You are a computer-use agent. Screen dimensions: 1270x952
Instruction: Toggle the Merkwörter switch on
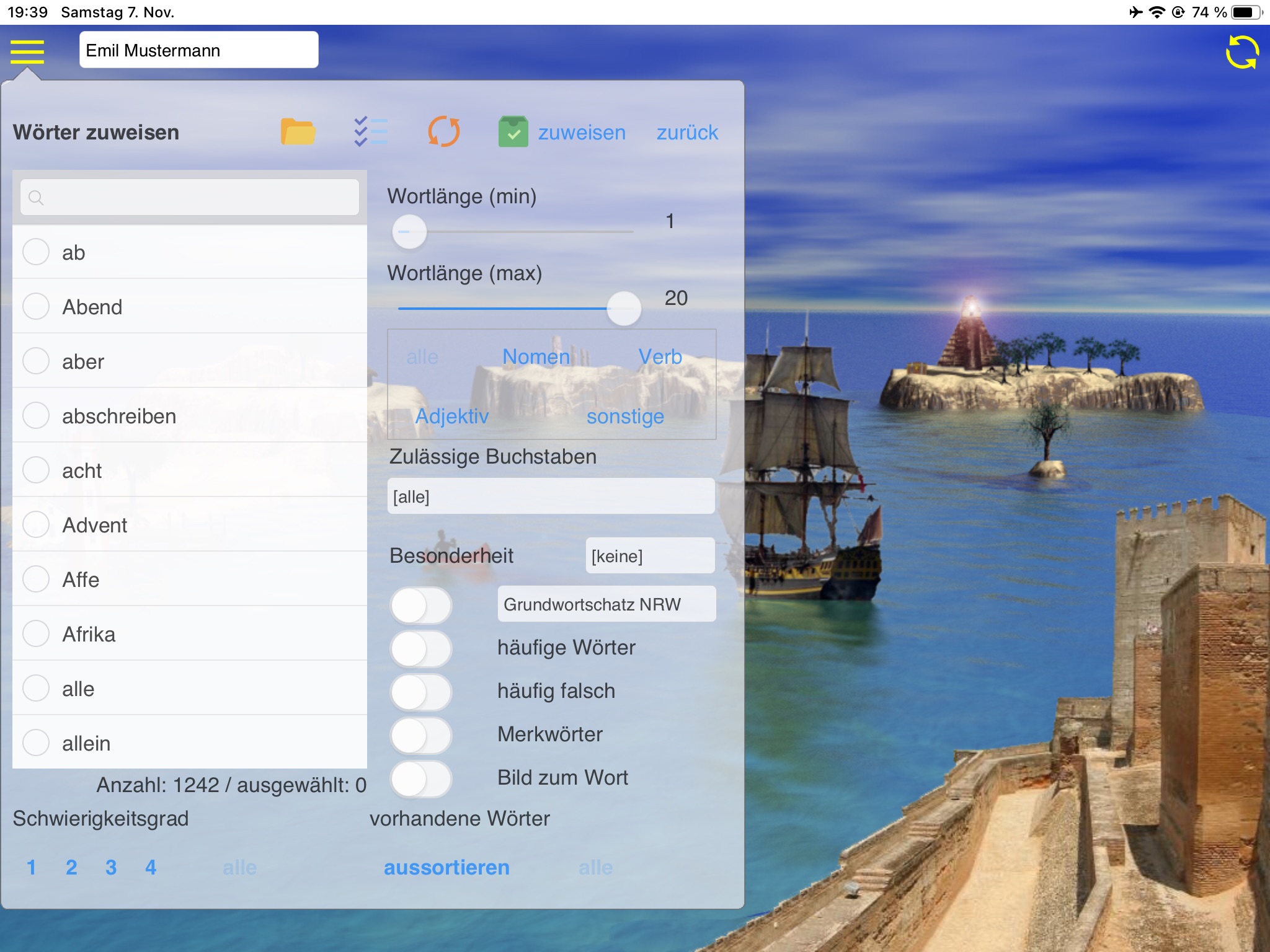[x=421, y=735]
